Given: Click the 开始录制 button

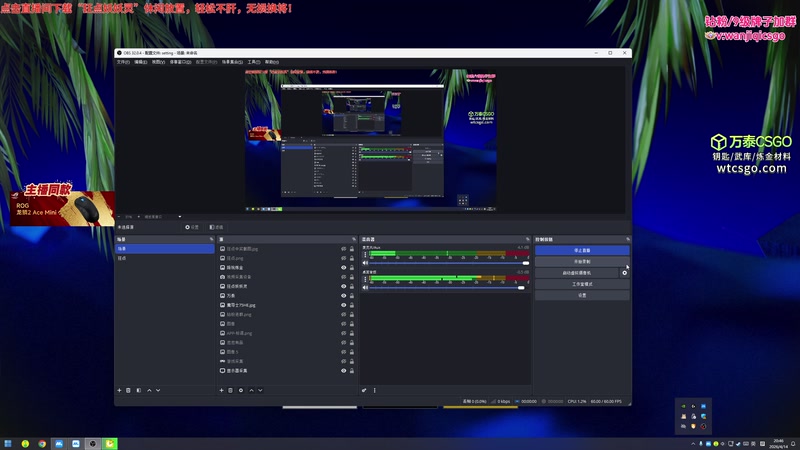Looking at the screenshot, I should point(582,262).
